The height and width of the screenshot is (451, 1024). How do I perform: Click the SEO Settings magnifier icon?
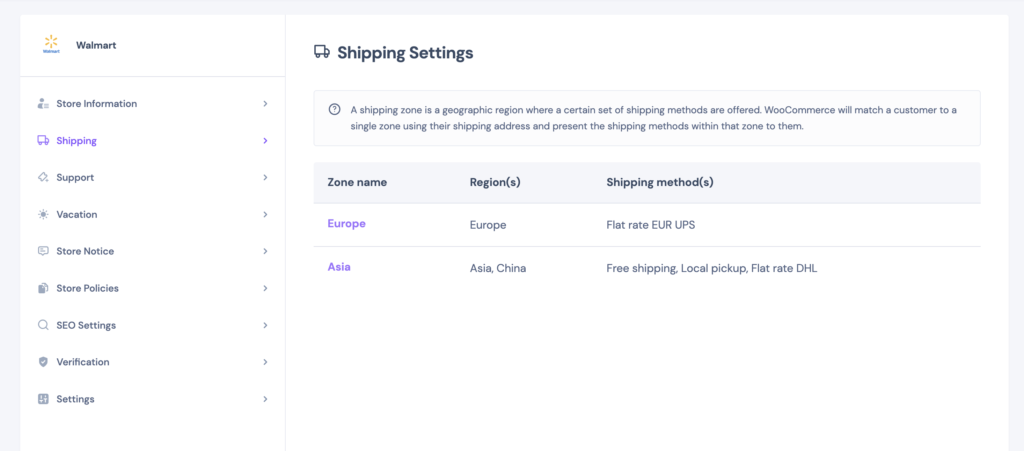pos(43,325)
